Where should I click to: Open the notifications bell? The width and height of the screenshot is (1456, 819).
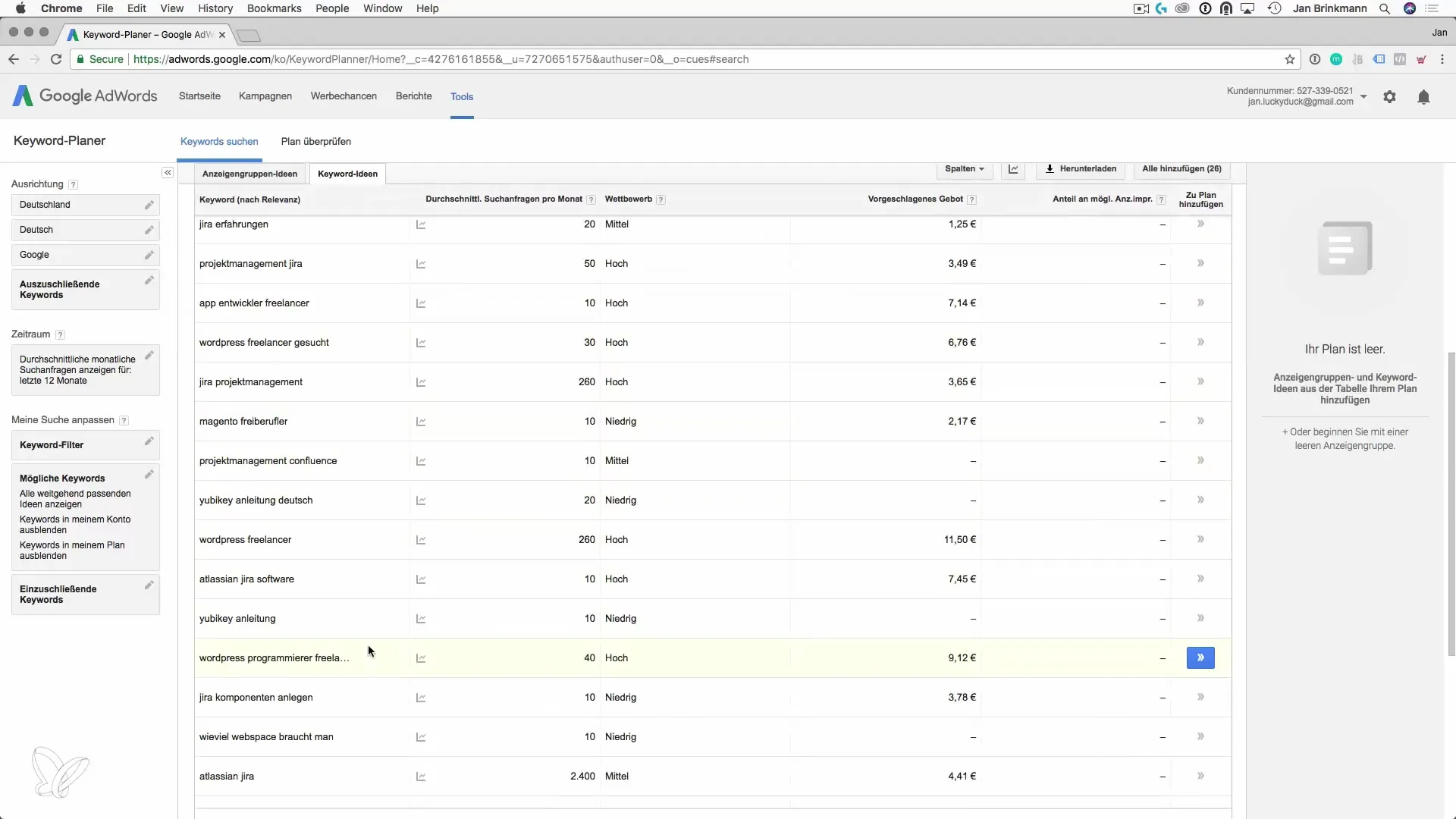tap(1423, 97)
